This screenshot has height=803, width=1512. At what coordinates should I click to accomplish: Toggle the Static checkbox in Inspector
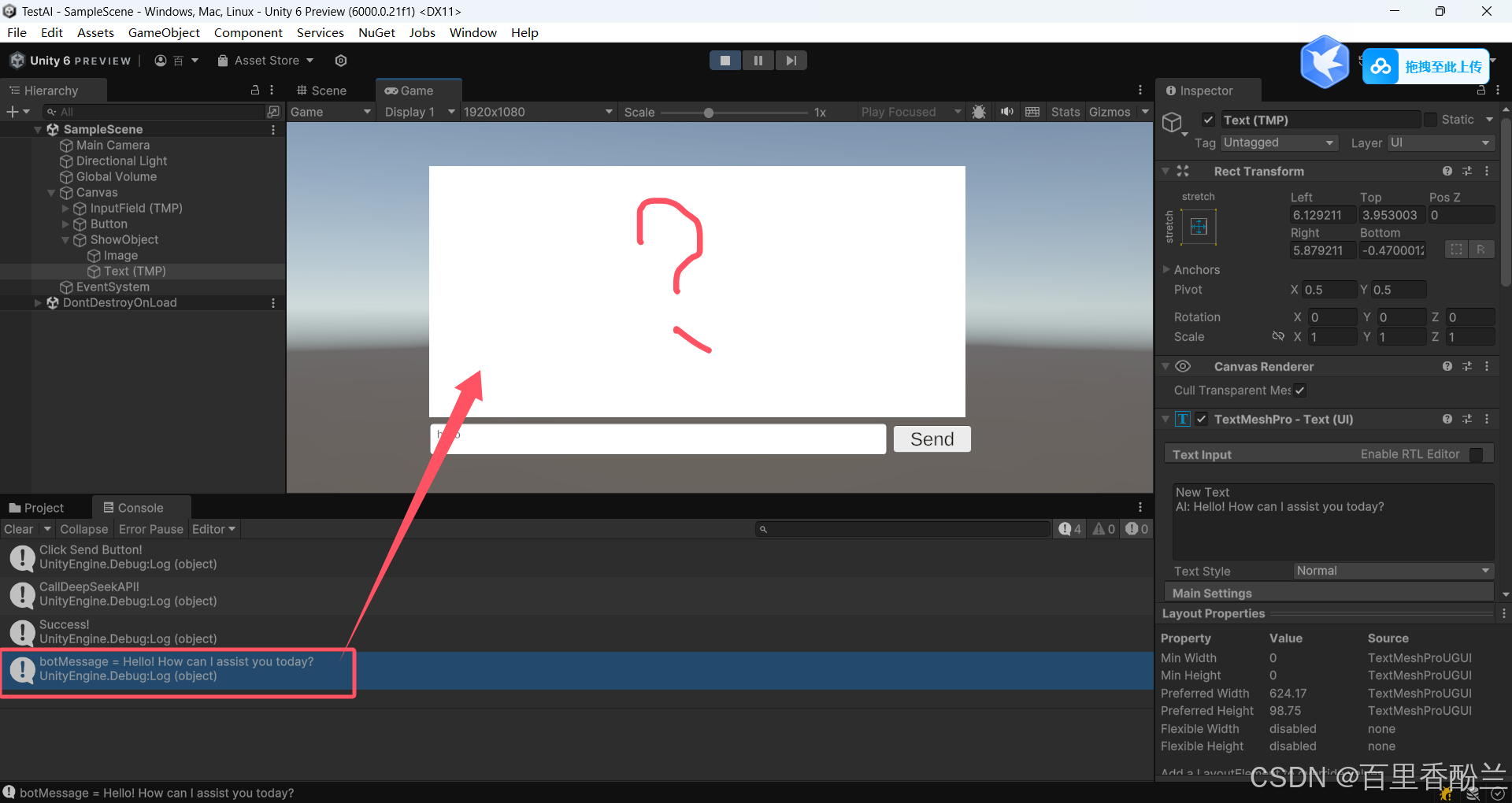(x=1431, y=120)
